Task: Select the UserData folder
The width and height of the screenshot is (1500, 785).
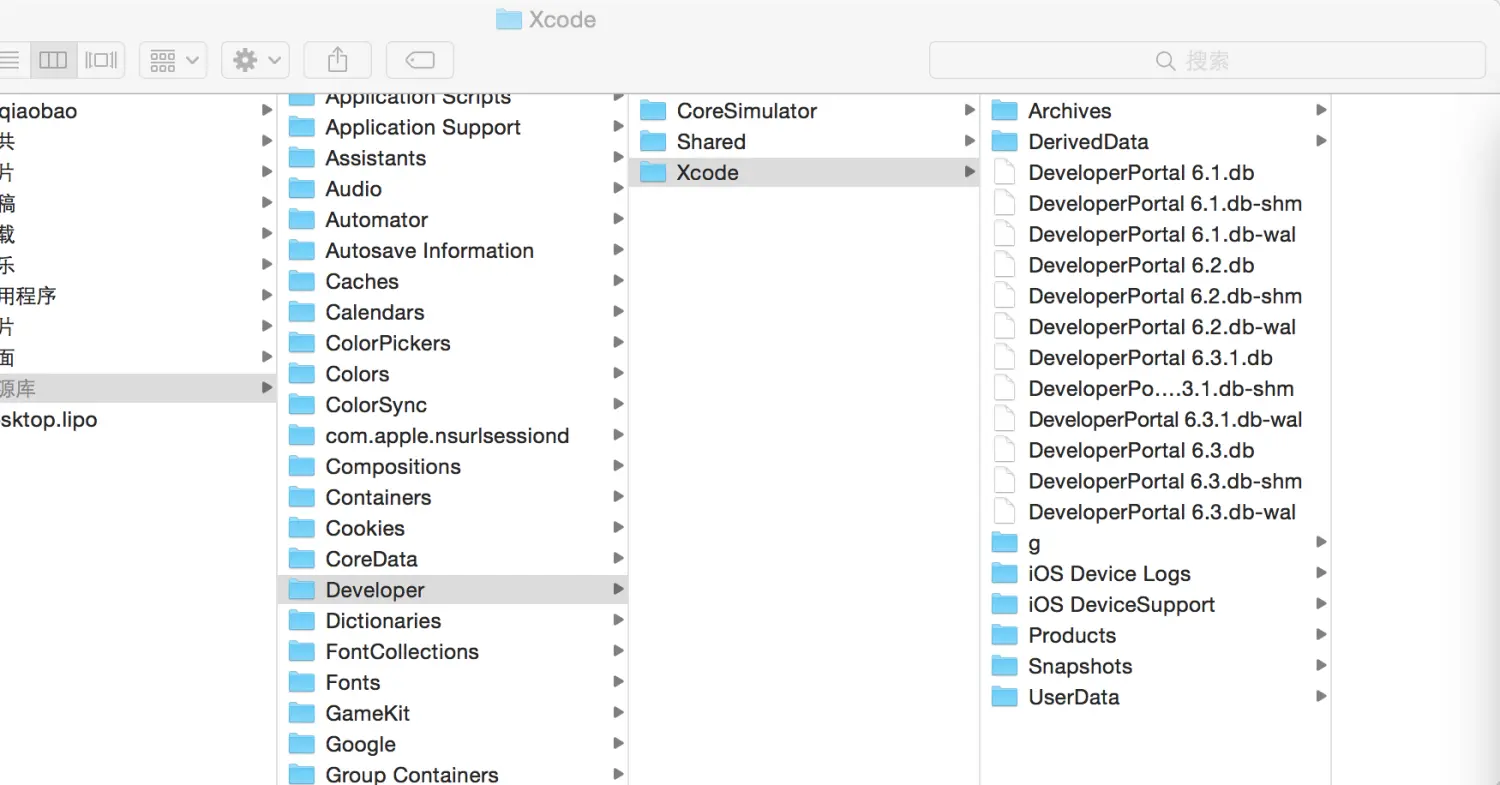Action: (1156, 698)
